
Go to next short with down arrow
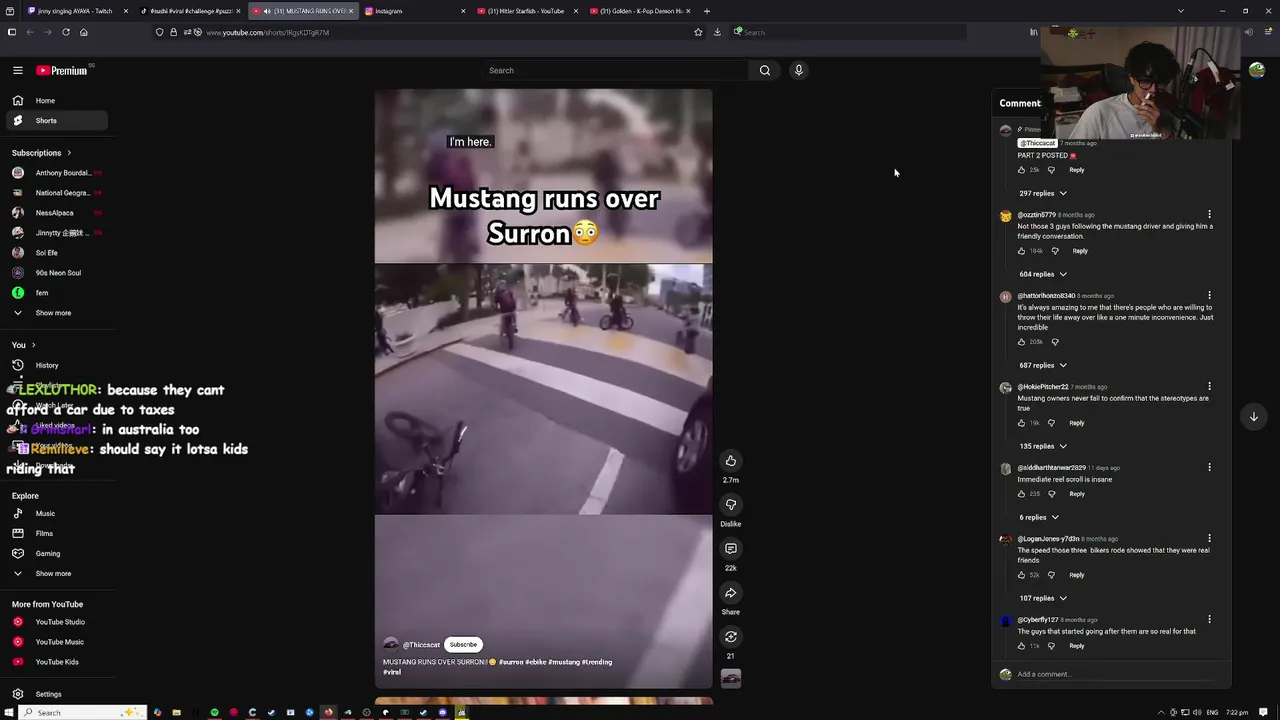point(1254,417)
